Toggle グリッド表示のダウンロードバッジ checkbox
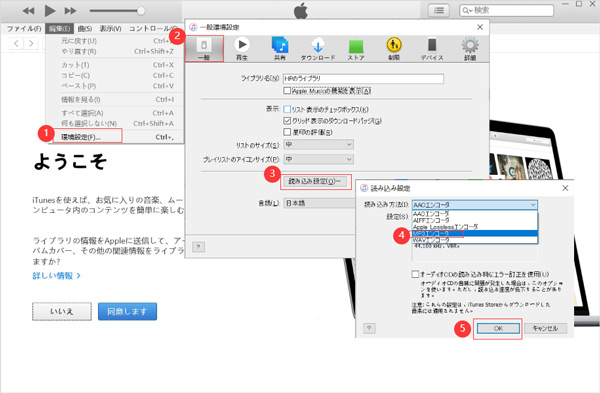The width and height of the screenshot is (600, 393). pos(287,121)
